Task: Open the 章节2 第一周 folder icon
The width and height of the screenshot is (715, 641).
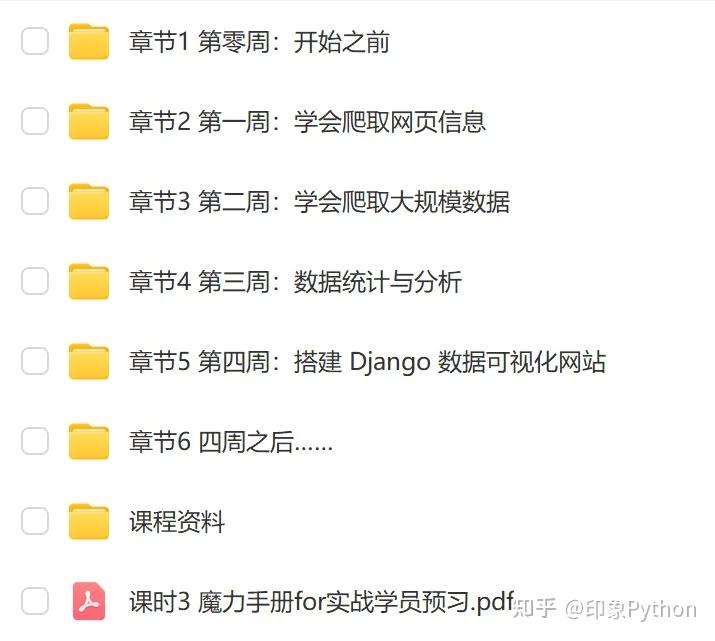Action: point(89,121)
